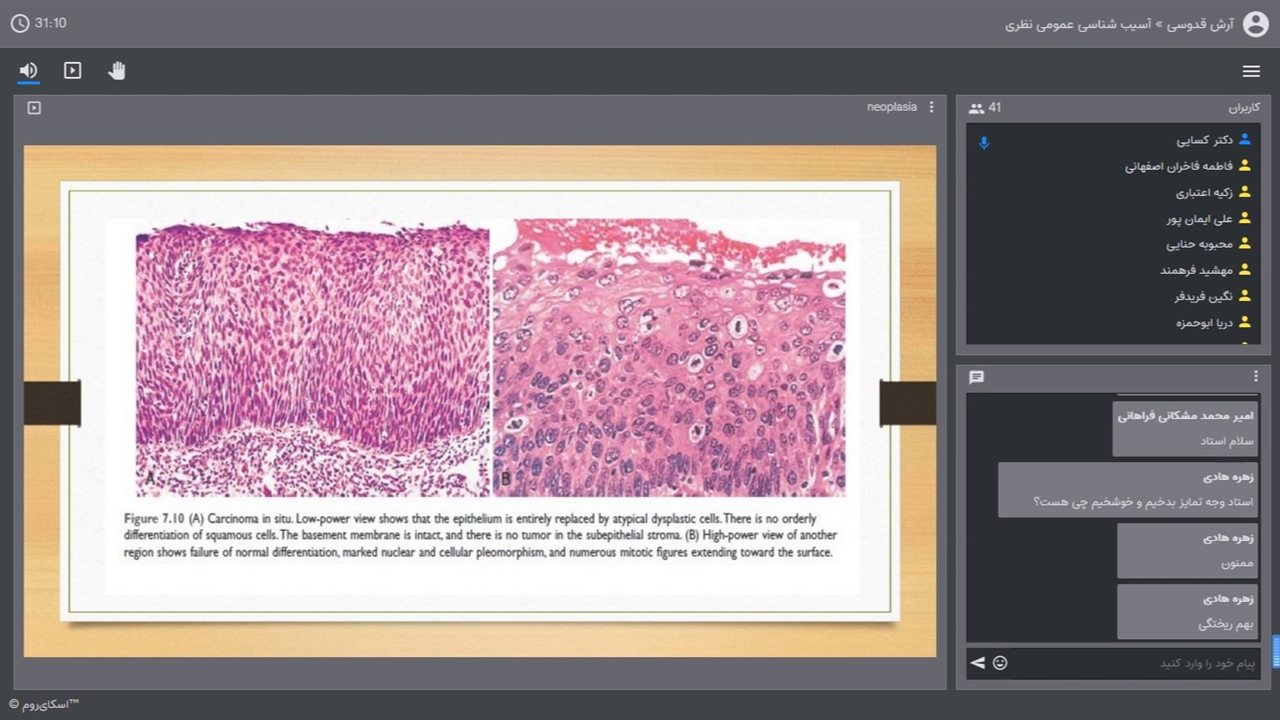The width and height of the screenshot is (1280, 720).
Task: Click the play video panel icon in toolbar
Action: 72,70
